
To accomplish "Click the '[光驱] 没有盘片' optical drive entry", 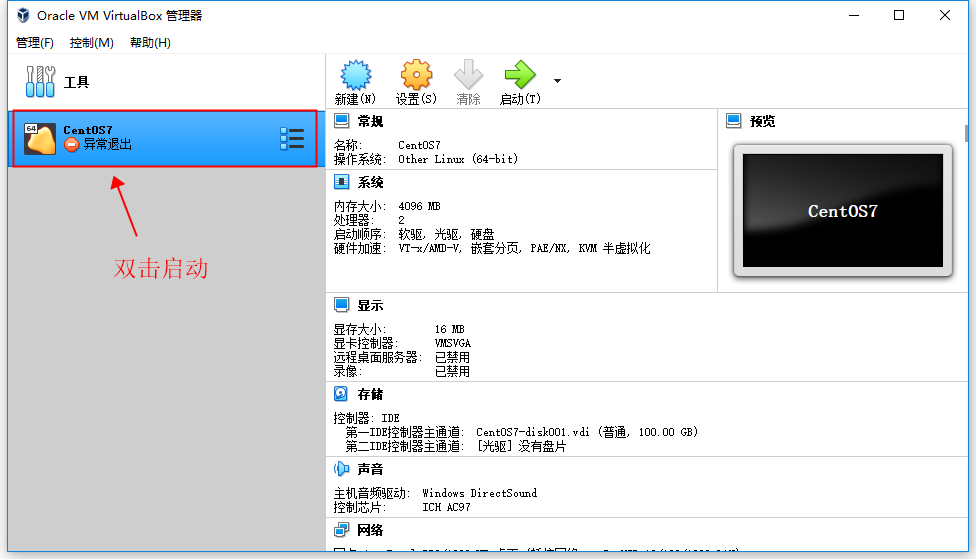I will point(522,446).
